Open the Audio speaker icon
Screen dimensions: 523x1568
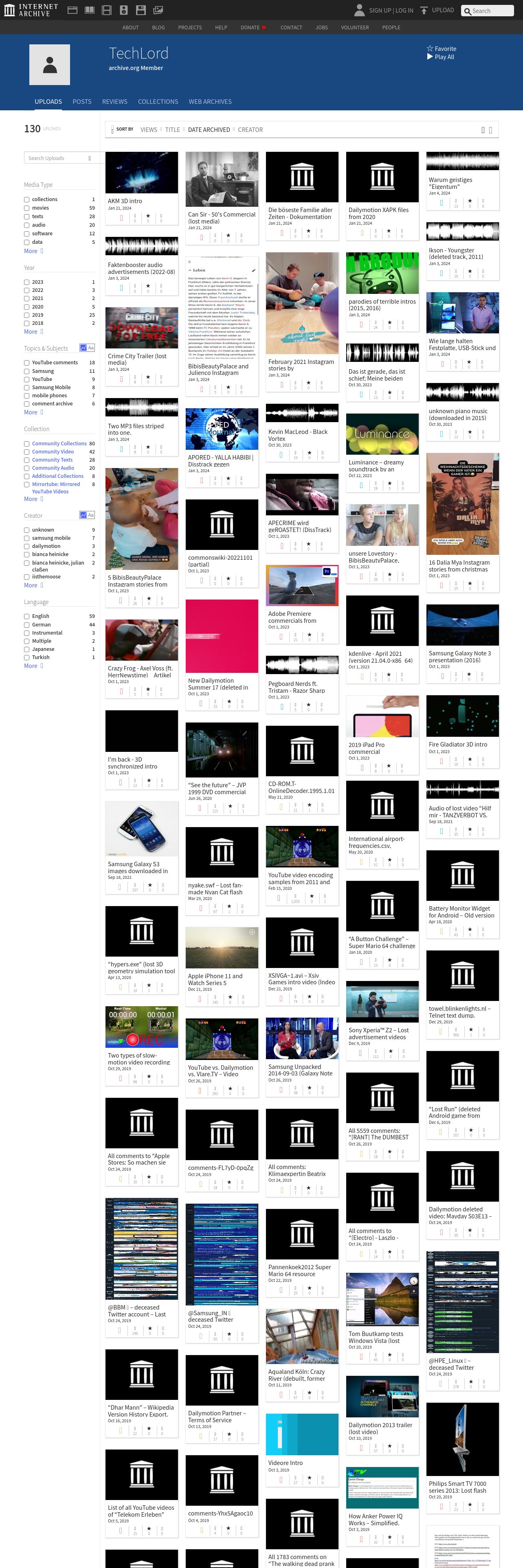(x=123, y=10)
